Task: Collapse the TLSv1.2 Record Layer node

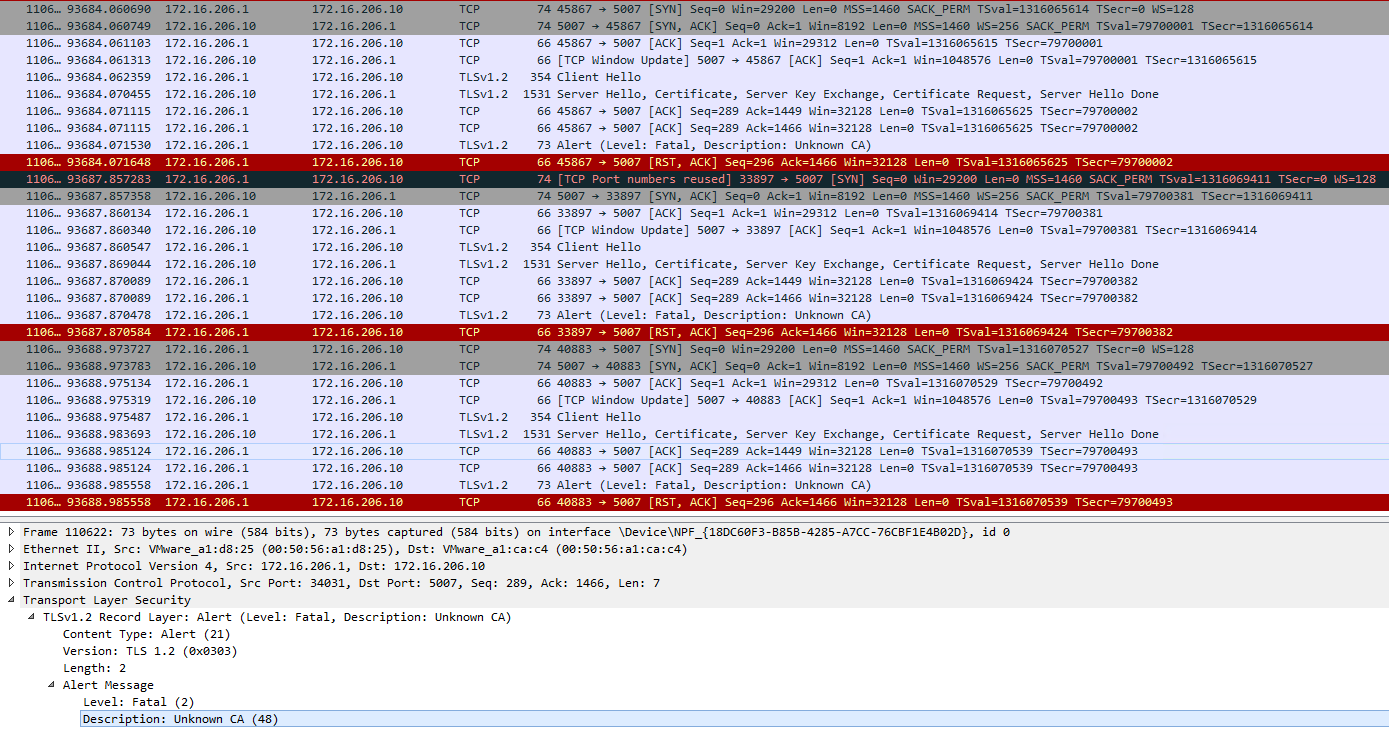Action: tap(32, 617)
